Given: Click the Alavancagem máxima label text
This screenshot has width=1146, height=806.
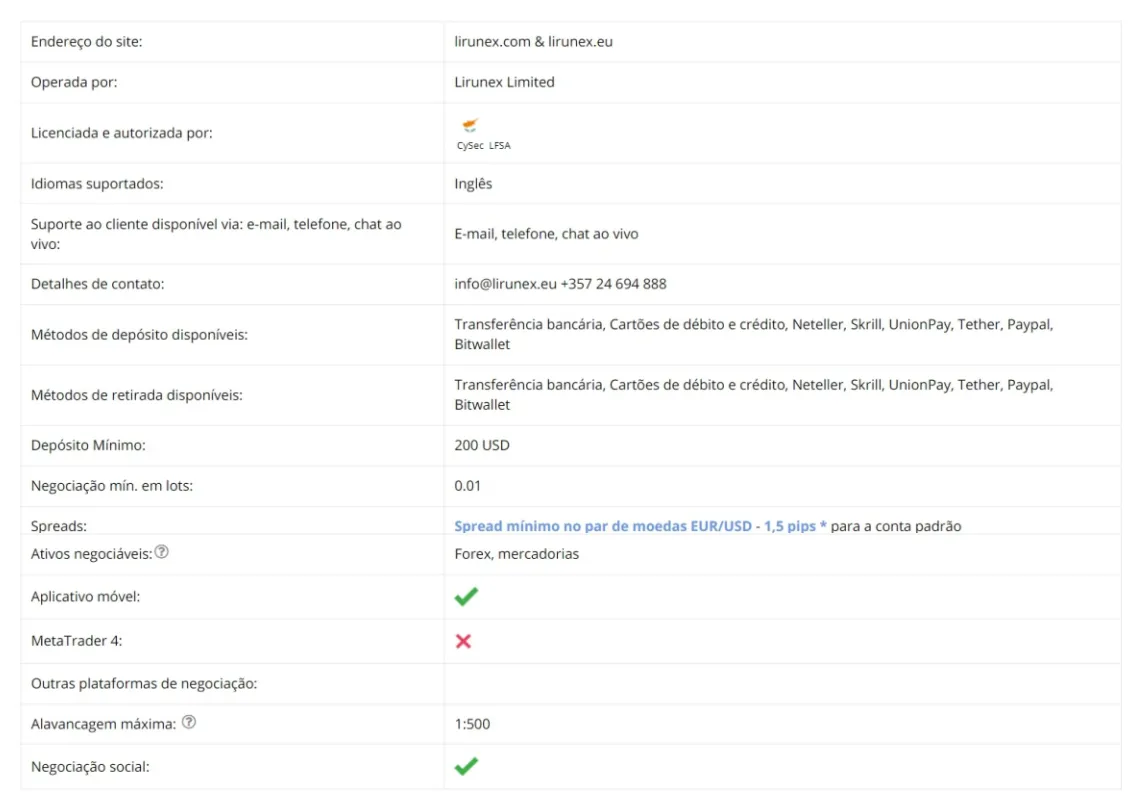Looking at the screenshot, I should click(103, 723).
